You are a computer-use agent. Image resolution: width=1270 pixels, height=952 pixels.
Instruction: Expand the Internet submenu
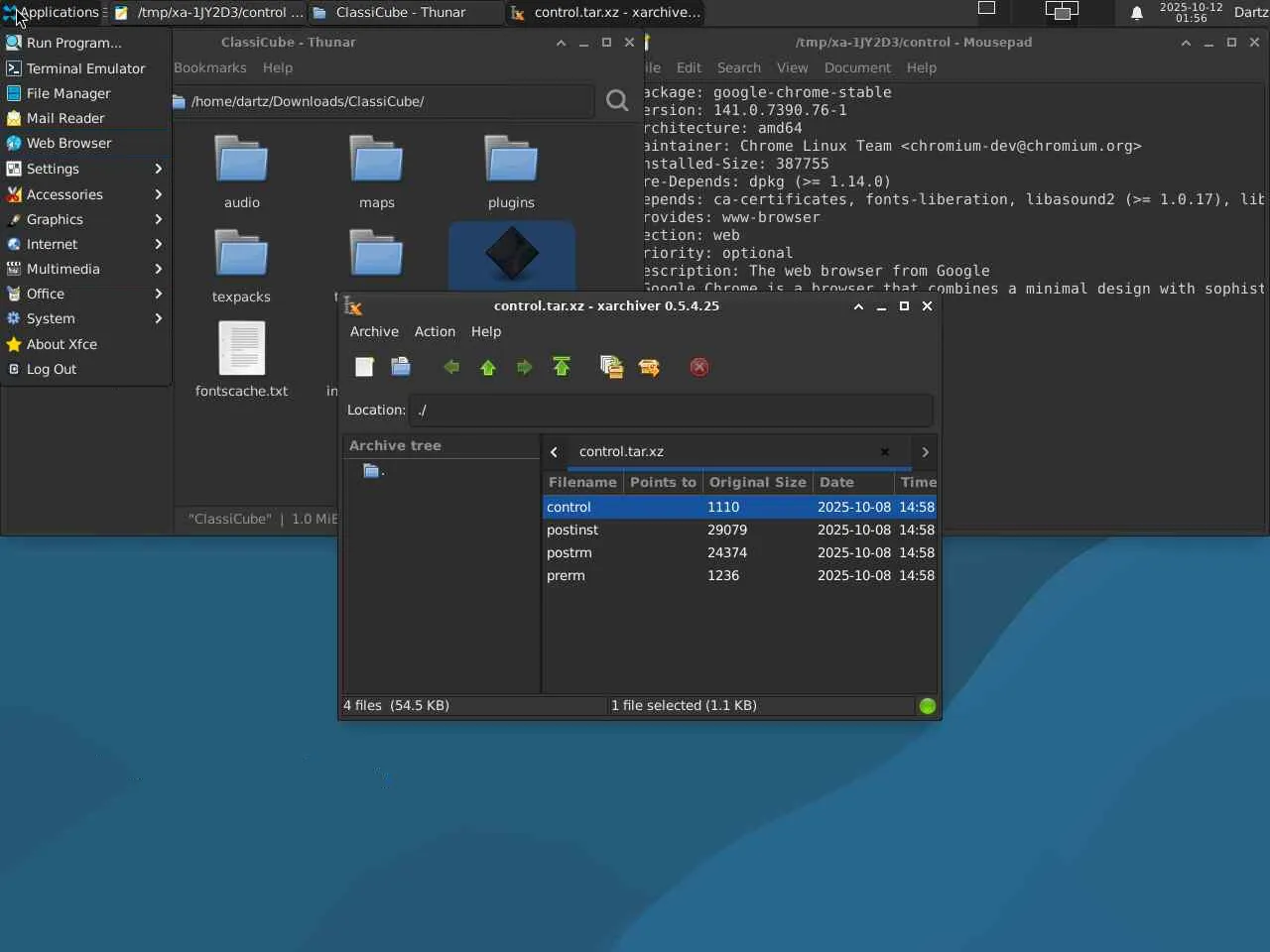click(84, 244)
